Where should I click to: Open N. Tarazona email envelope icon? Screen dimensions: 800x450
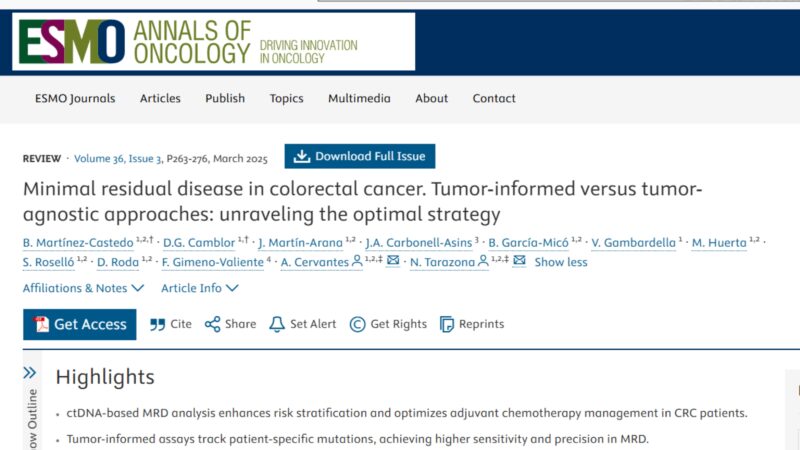[519, 260]
